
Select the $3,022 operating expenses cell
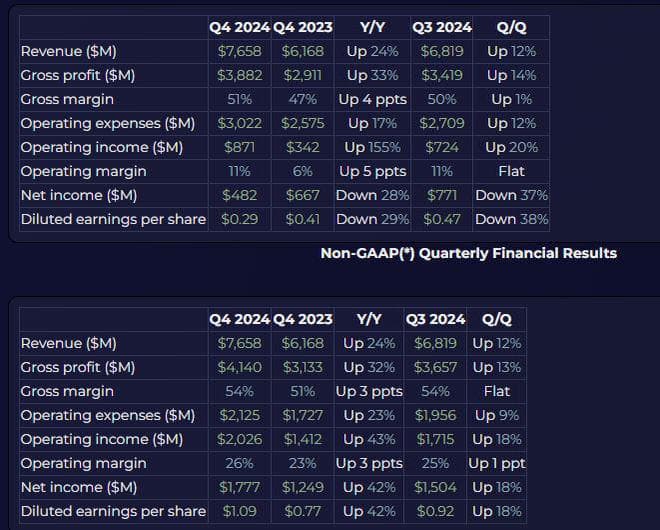tap(238, 123)
